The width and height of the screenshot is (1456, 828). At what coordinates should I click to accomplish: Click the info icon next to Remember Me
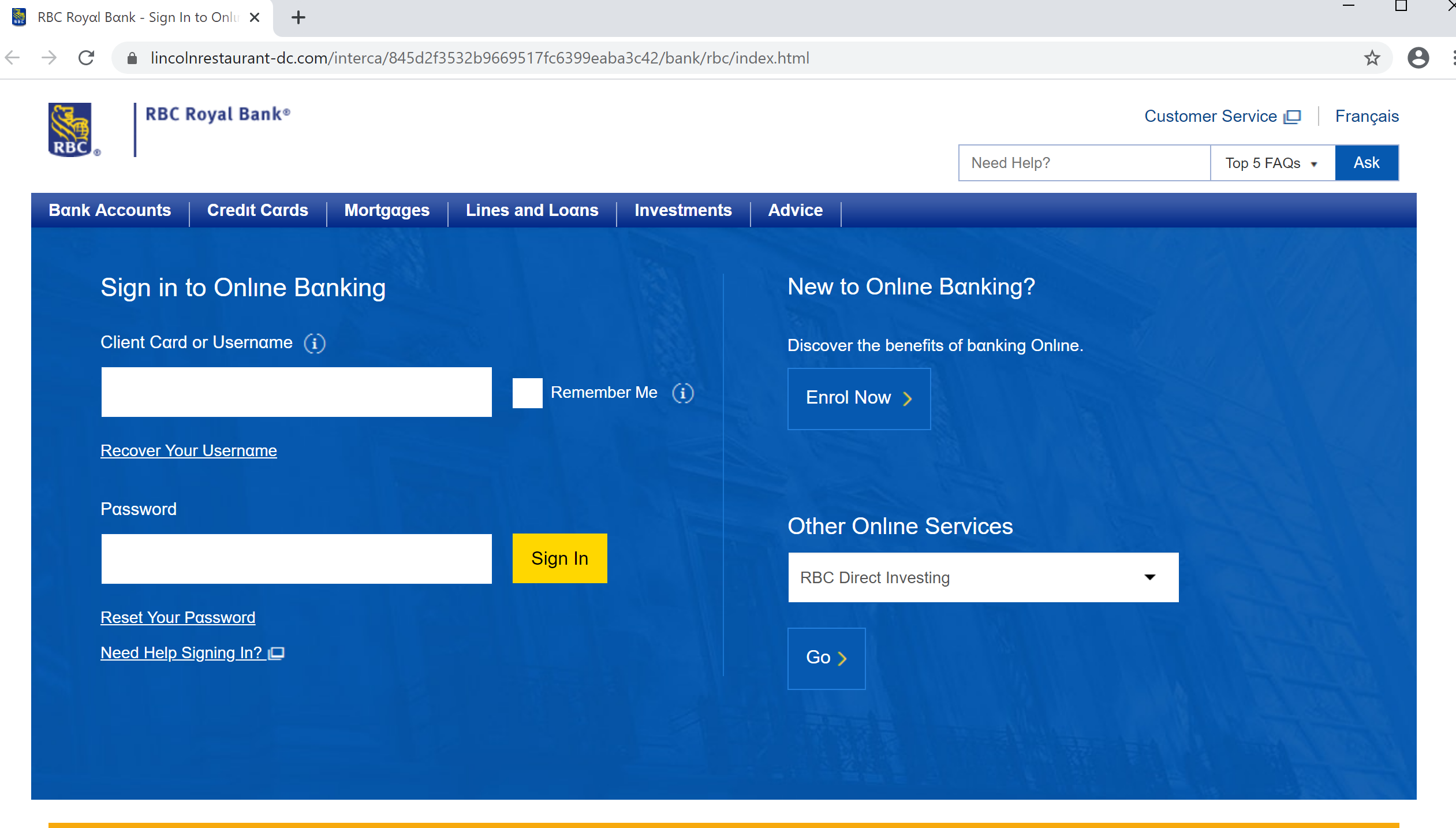click(x=682, y=393)
